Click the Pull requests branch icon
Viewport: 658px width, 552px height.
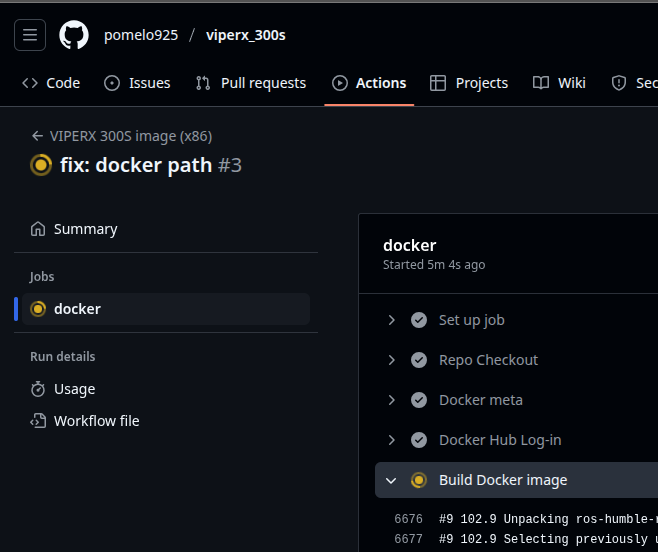(203, 83)
